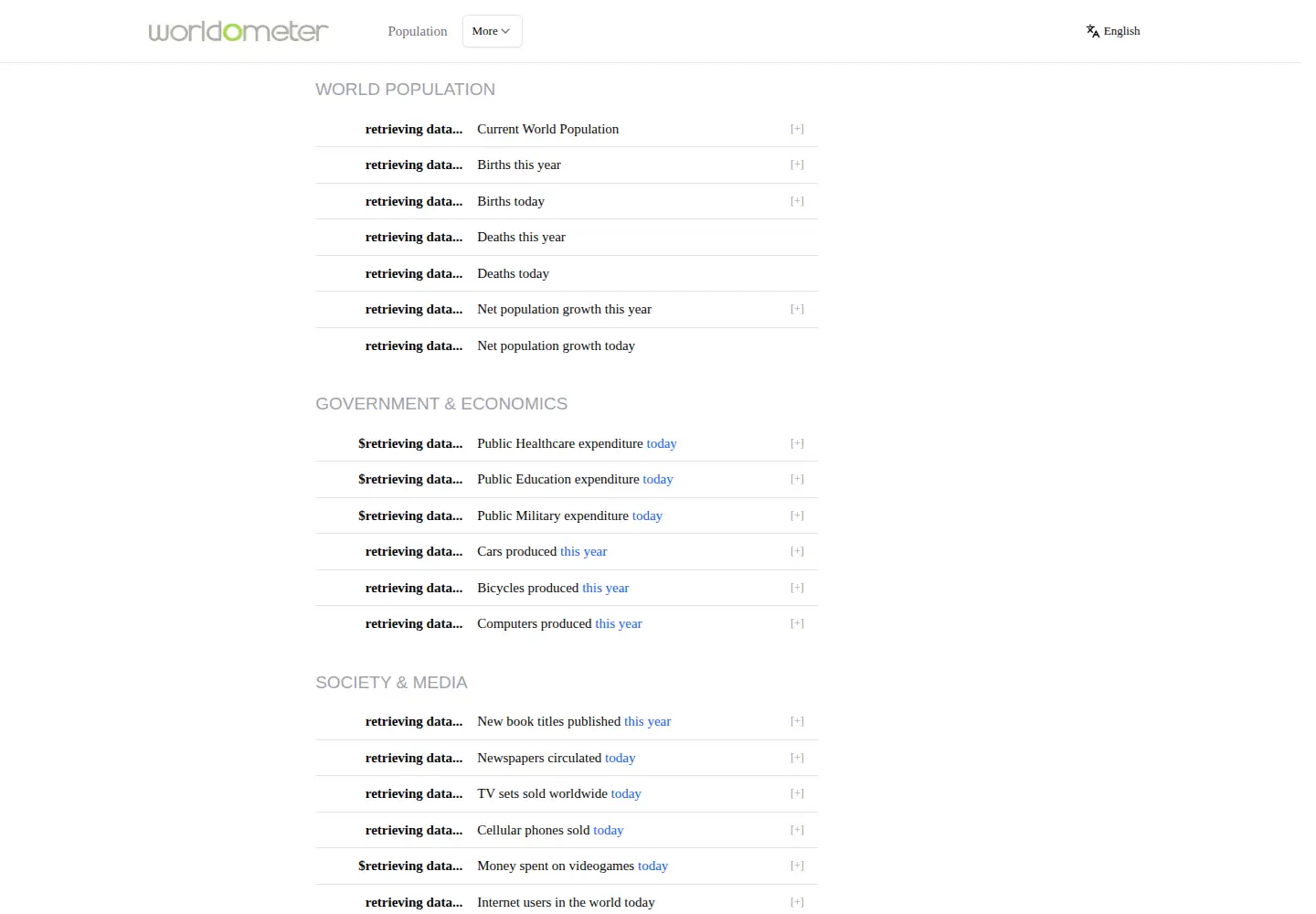This screenshot has height=914, width=1316.
Task: Expand Newspapers circulated details
Action: pos(797,758)
